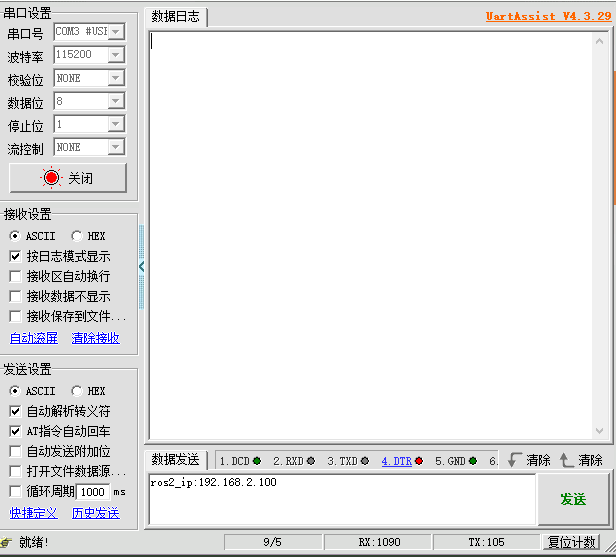Viewport: 616px width, 557px height.
Task: Click the GND green status LED
Action: coord(473,461)
